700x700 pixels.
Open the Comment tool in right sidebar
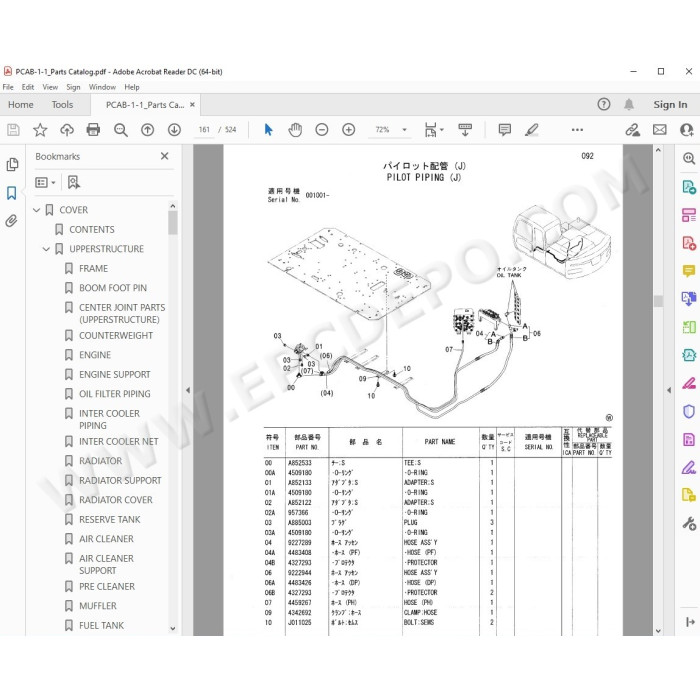[689, 271]
